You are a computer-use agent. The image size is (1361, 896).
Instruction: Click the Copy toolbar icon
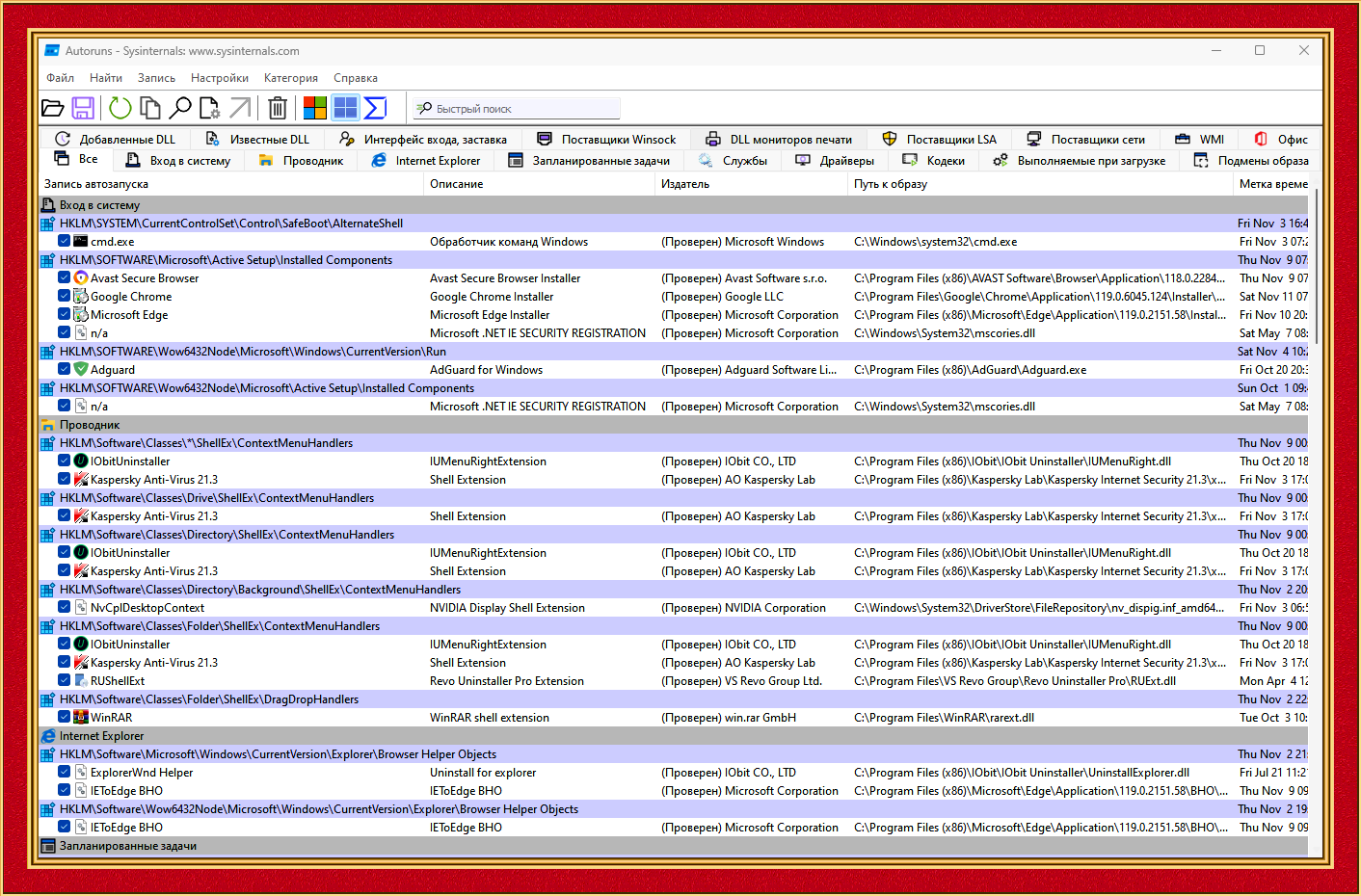[x=150, y=108]
